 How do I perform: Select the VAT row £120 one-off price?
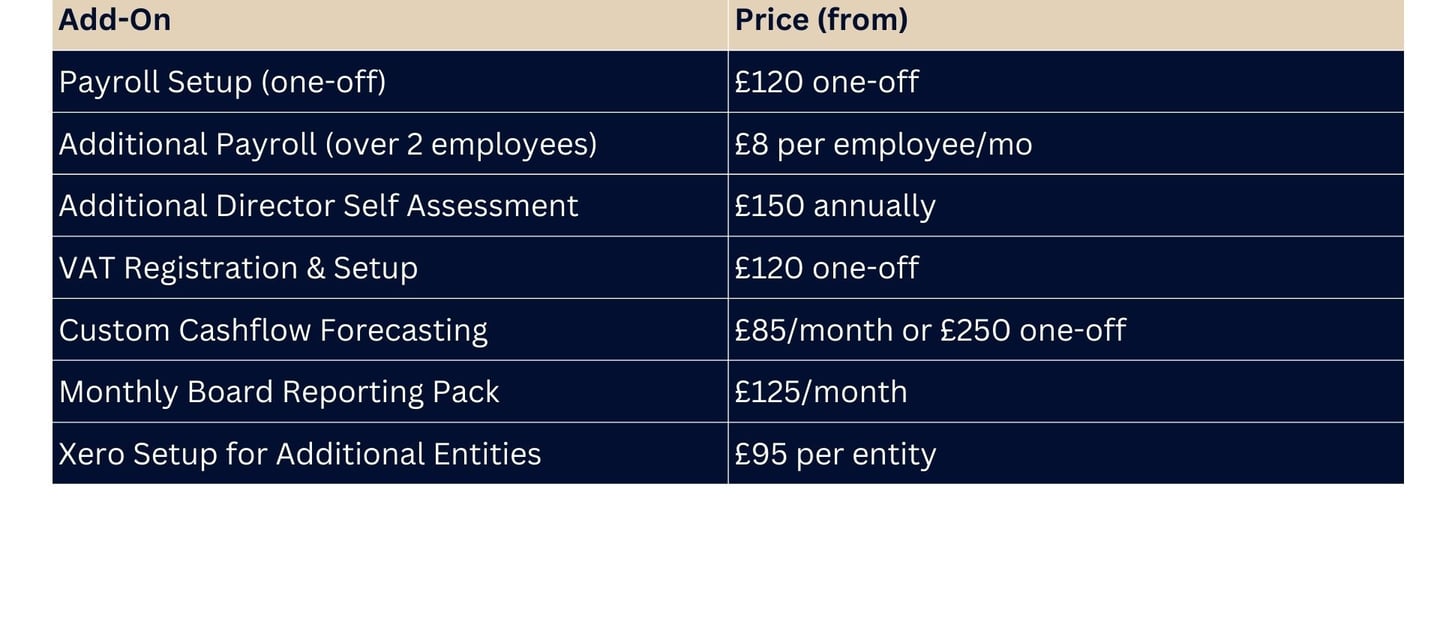click(1066, 268)
